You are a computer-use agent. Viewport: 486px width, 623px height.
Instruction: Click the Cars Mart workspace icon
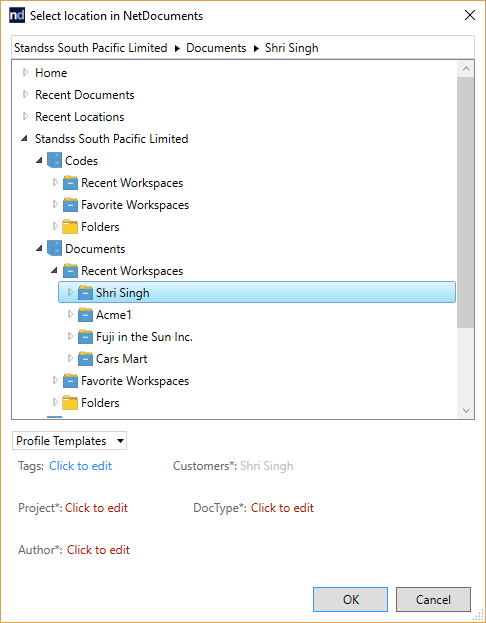(x=85, y=359)
